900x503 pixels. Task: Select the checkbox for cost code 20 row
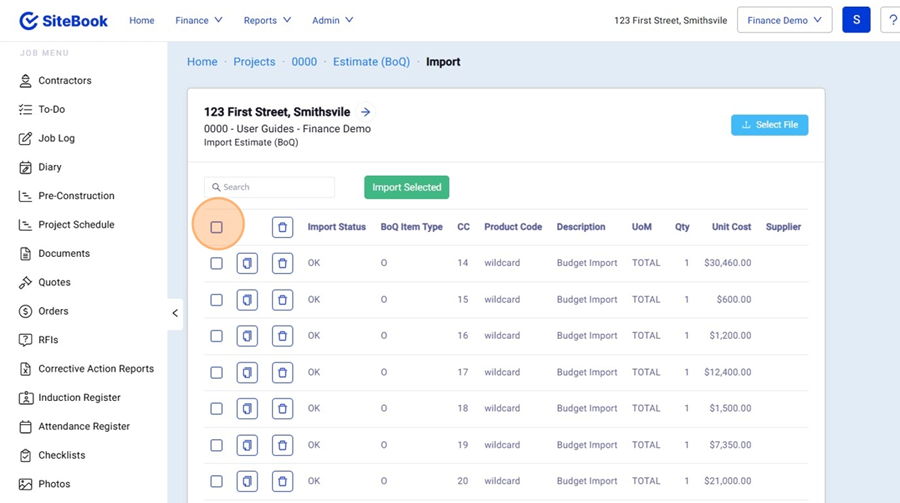[x=216, y=481]
